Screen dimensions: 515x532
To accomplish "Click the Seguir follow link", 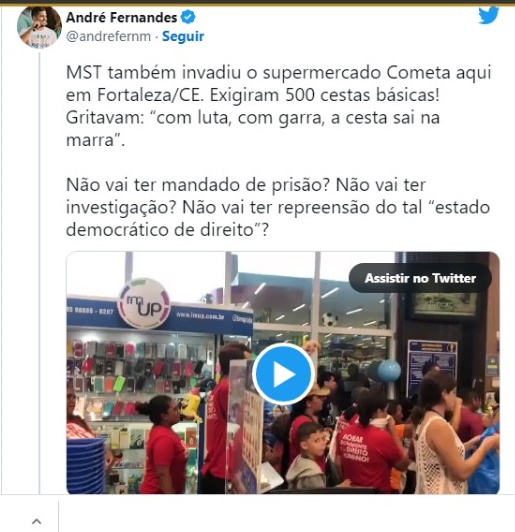I will click(183, 36).
